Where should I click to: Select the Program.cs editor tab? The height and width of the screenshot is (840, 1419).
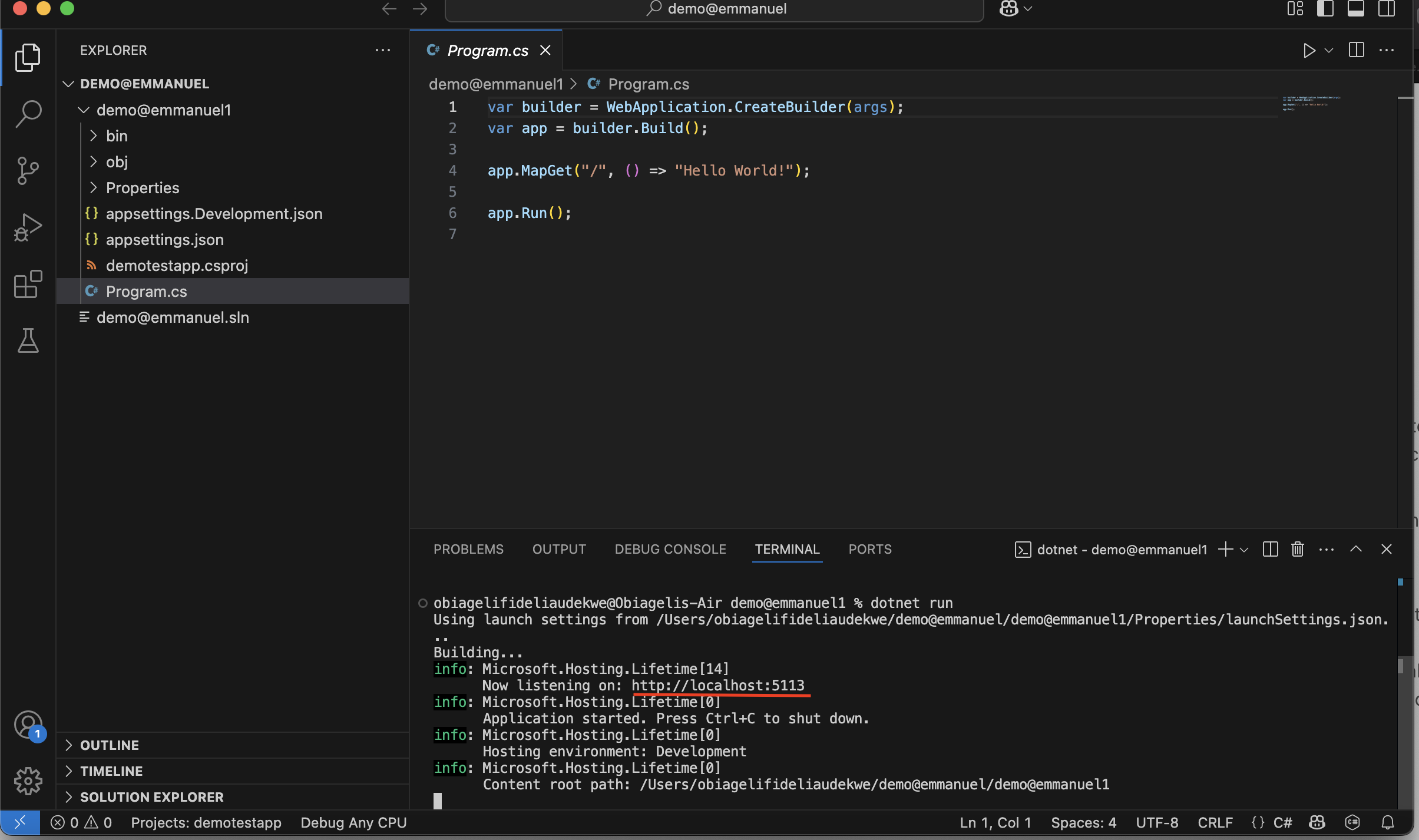coord(488,51)
